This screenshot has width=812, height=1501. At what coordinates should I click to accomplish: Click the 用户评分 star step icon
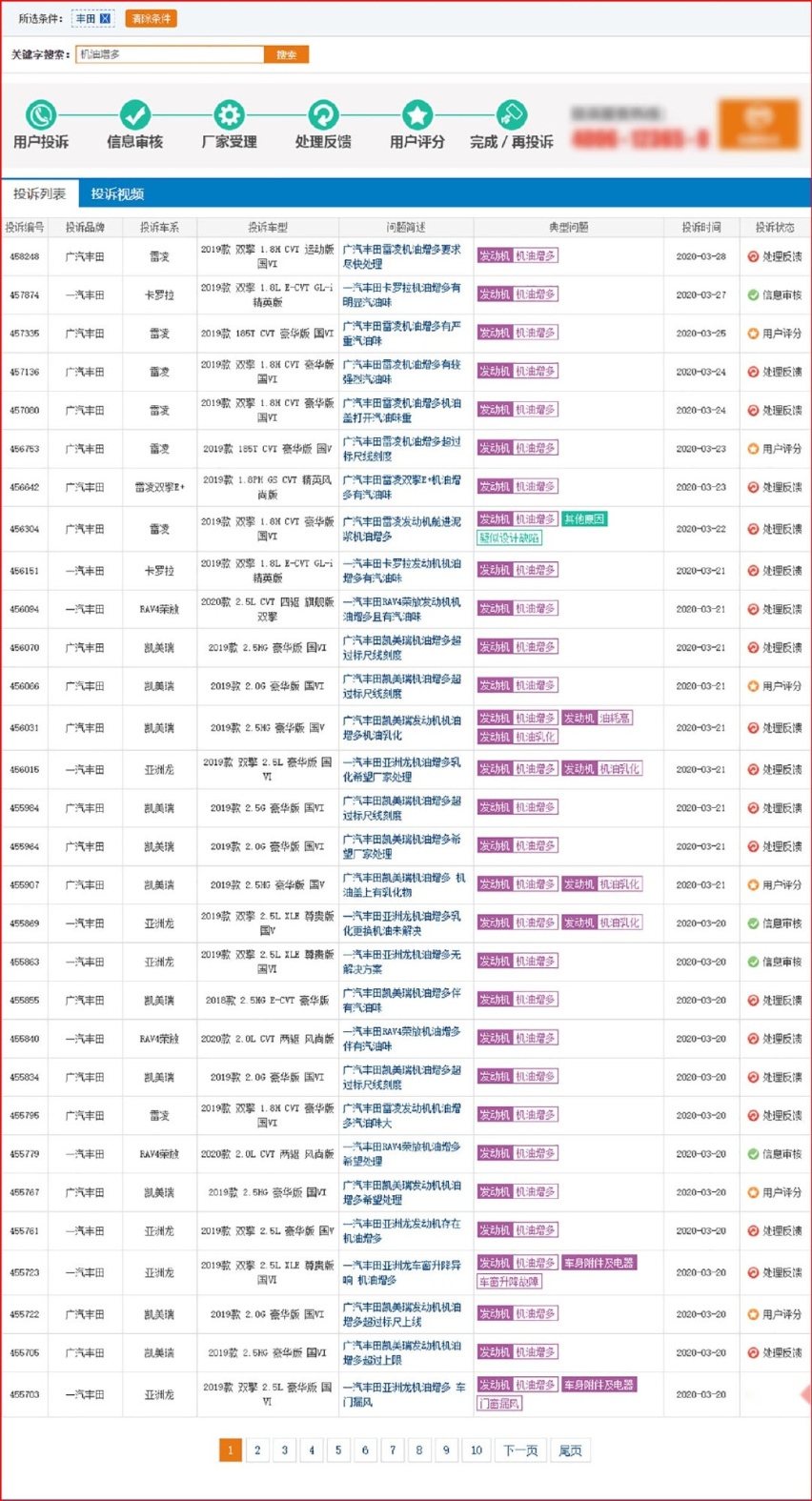click(x=417, y=115)
